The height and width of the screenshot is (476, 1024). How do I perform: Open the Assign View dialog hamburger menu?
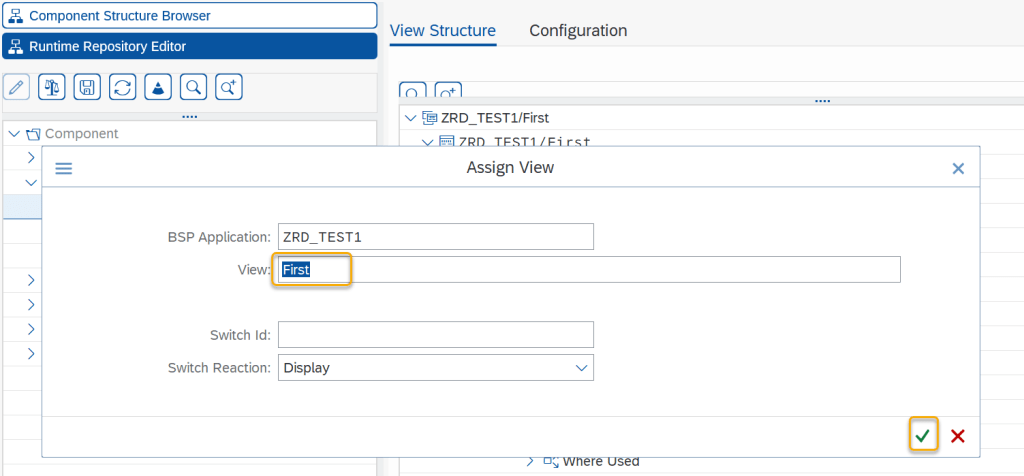64,168
